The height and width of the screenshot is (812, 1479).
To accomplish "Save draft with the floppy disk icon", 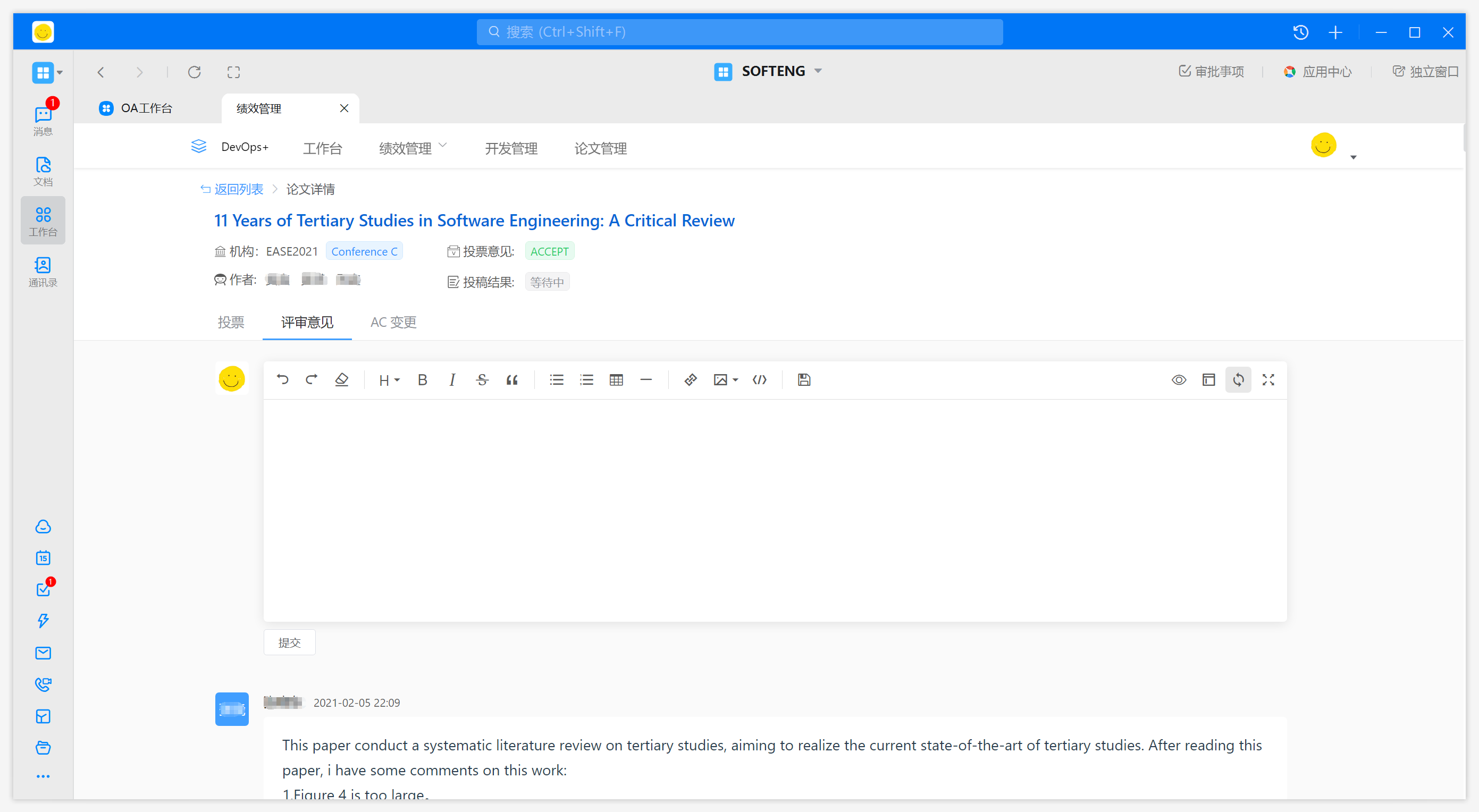I will (804, 379).
